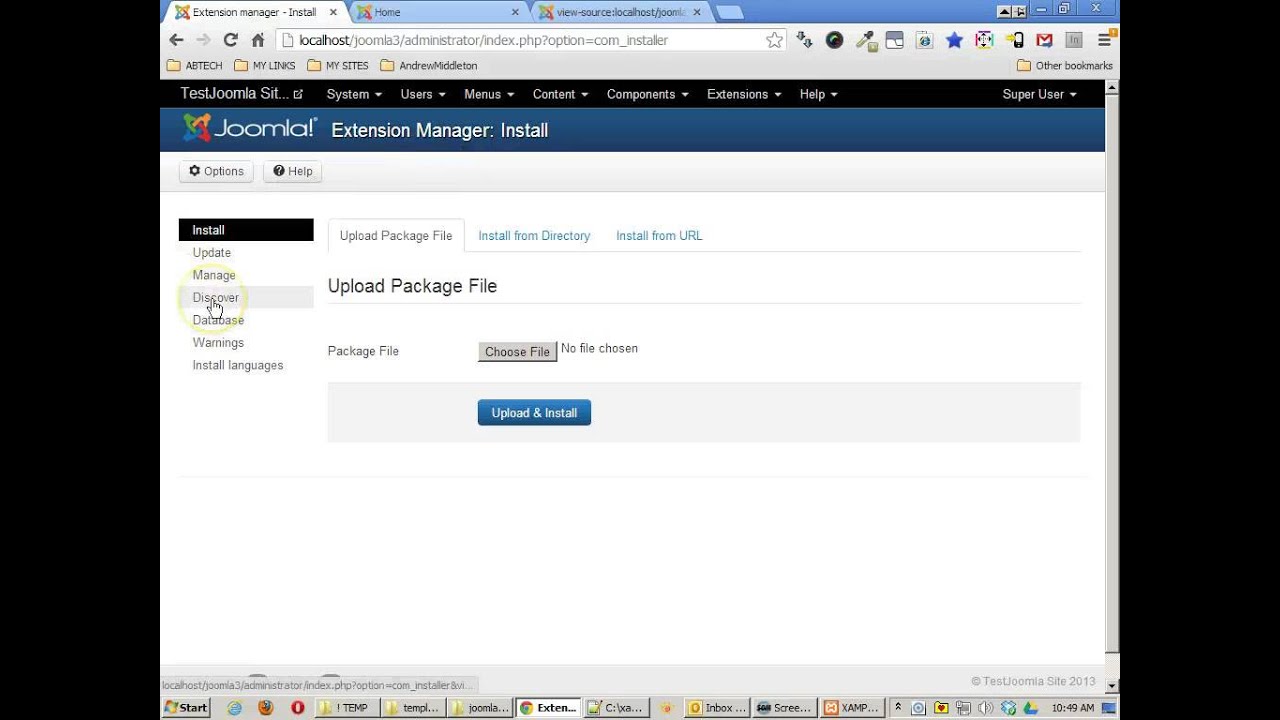Screen dimensions: 1280x720
Task: Open the MY SITES bookmarks folder
Action: click(338, 65)
